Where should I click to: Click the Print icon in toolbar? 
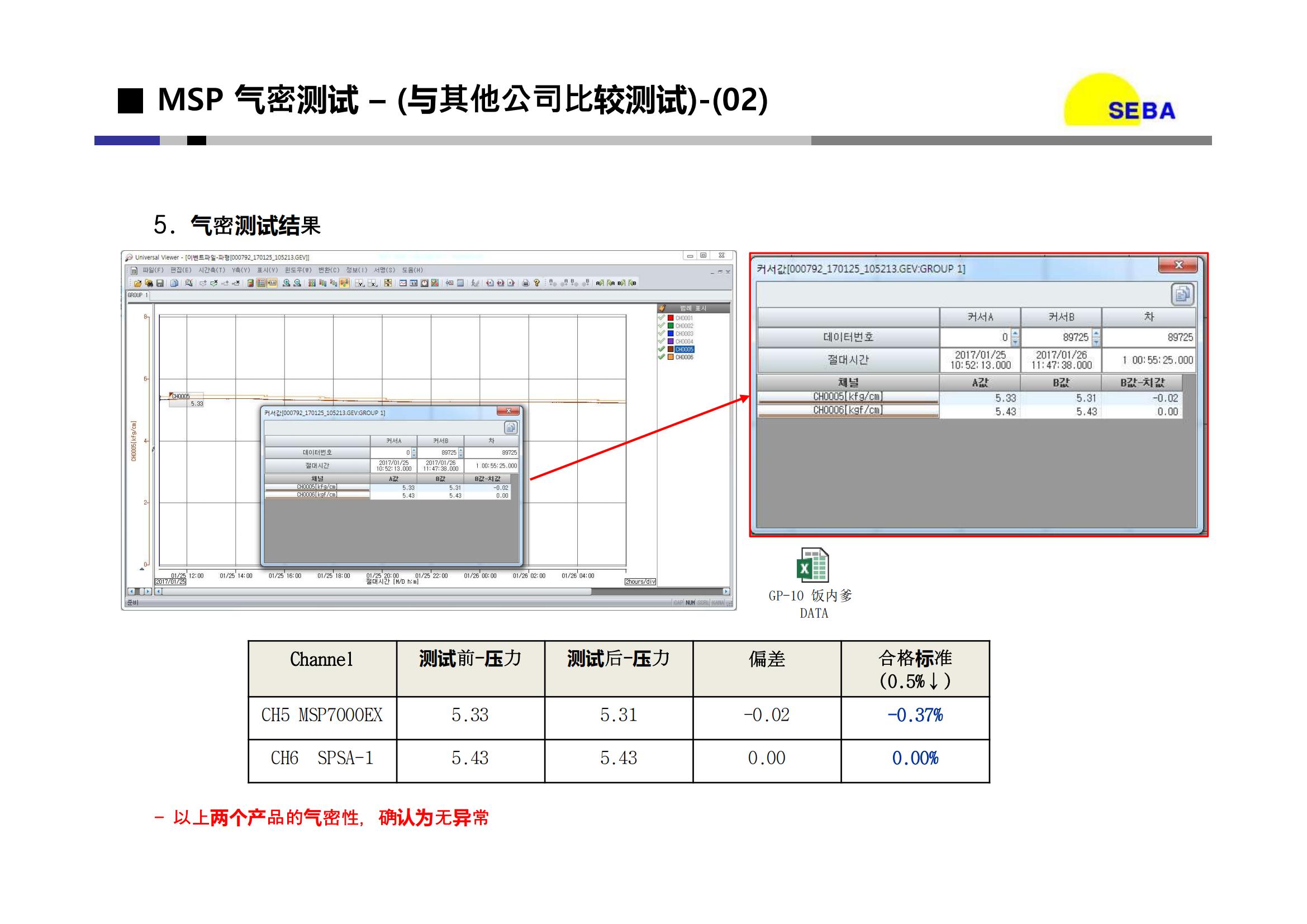pos(526,283)
